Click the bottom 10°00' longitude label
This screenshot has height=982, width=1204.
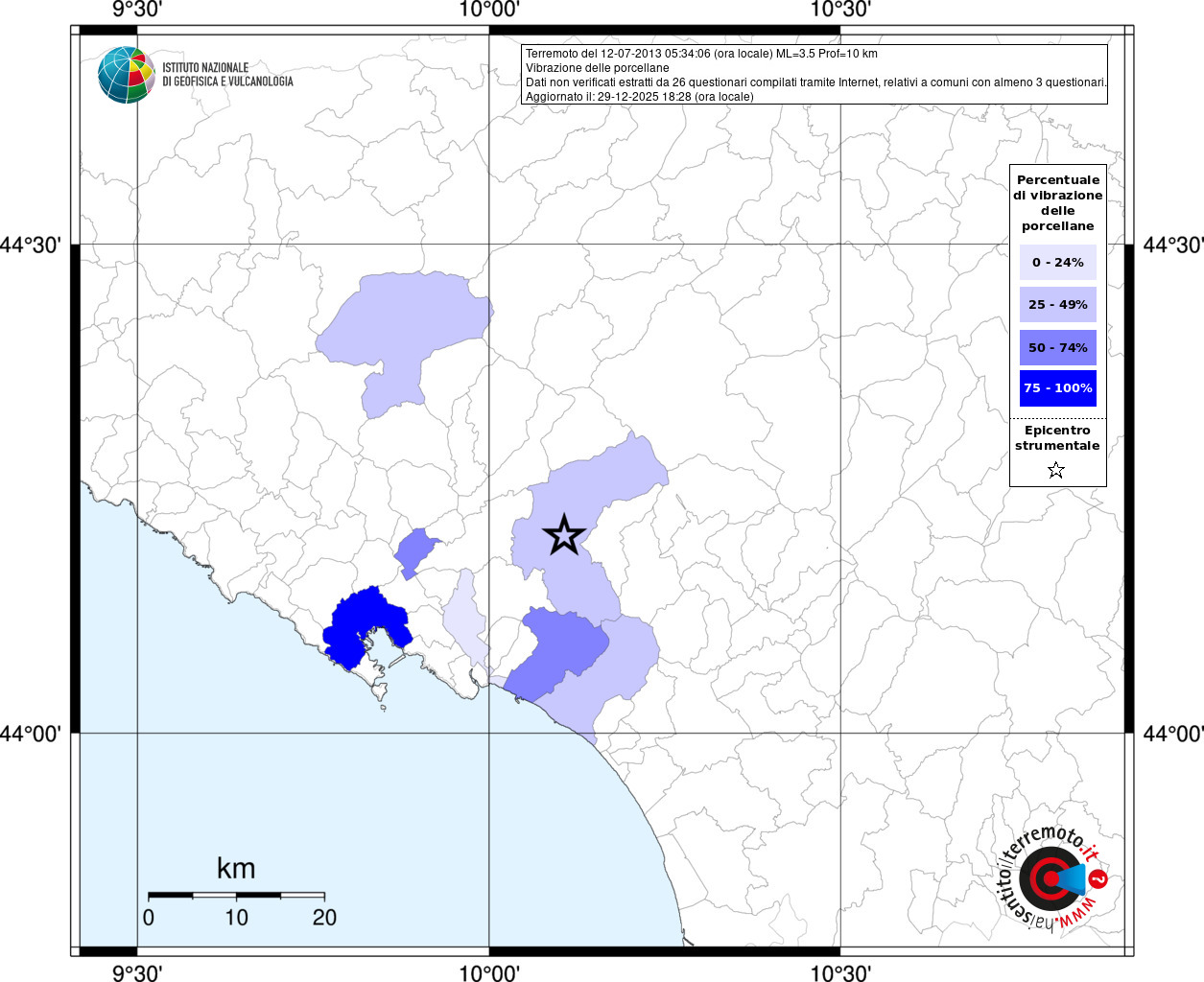click(x=489, y=972)
